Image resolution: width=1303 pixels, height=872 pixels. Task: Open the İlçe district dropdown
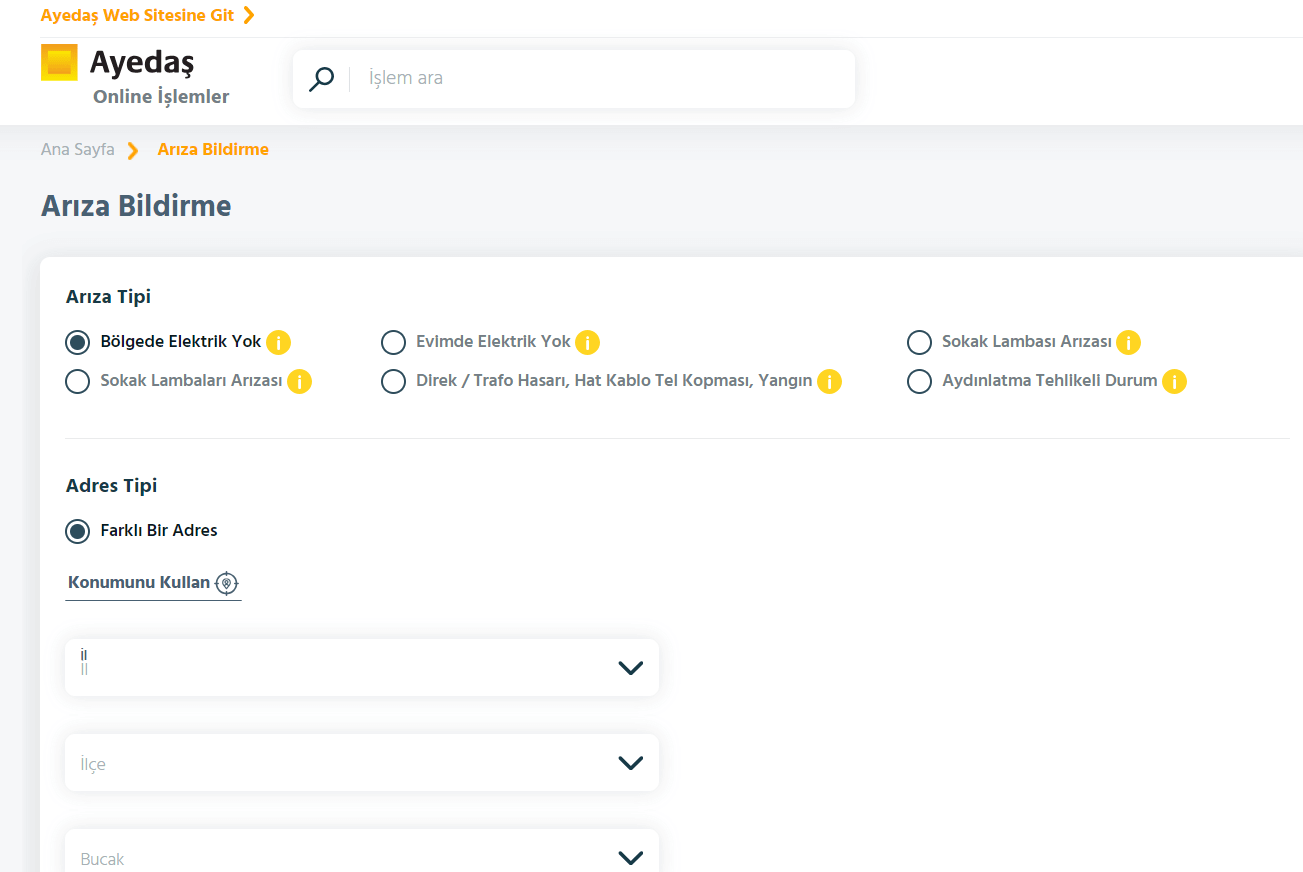pyautogui.click(x=361, y=763)
